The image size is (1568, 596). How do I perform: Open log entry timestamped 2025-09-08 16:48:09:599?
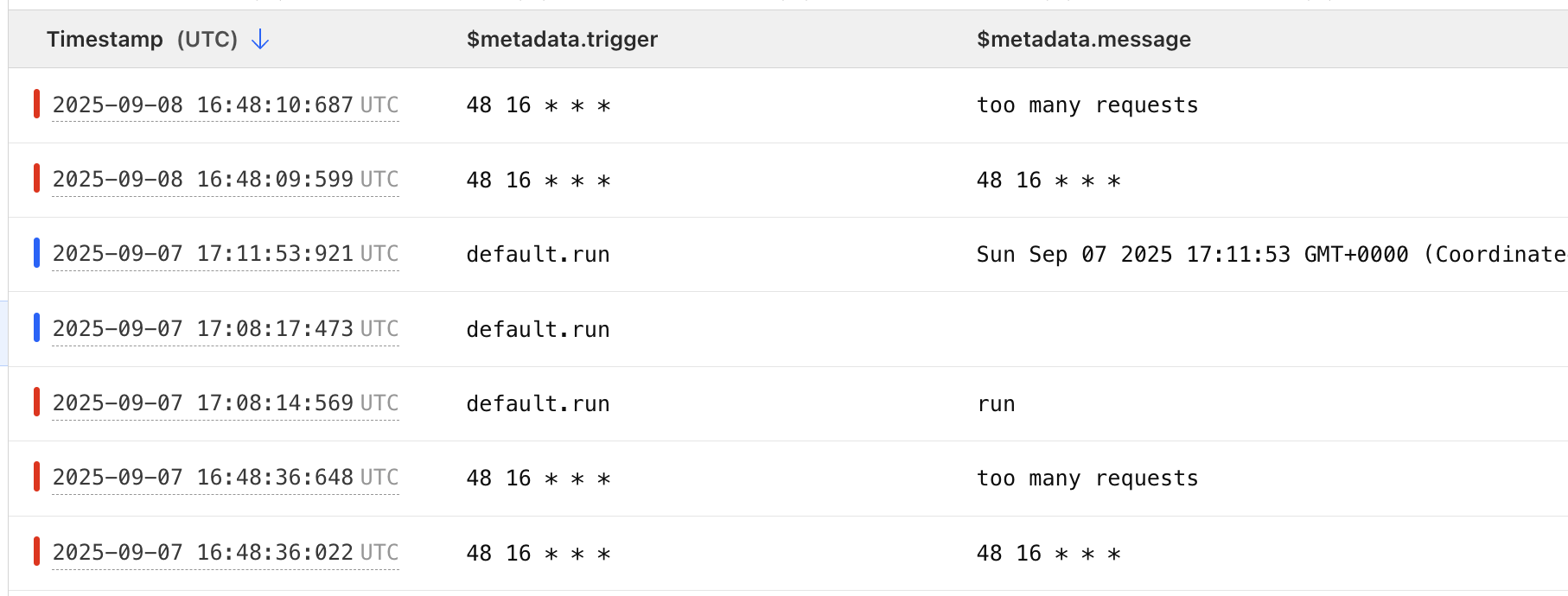point(225,180)
